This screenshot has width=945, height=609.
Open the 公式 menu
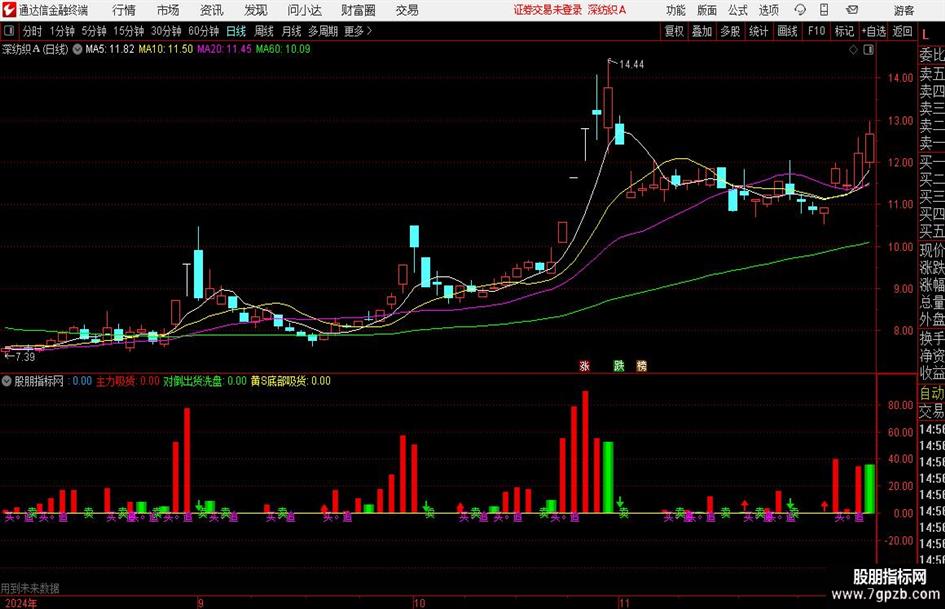(x=738, y=10)
